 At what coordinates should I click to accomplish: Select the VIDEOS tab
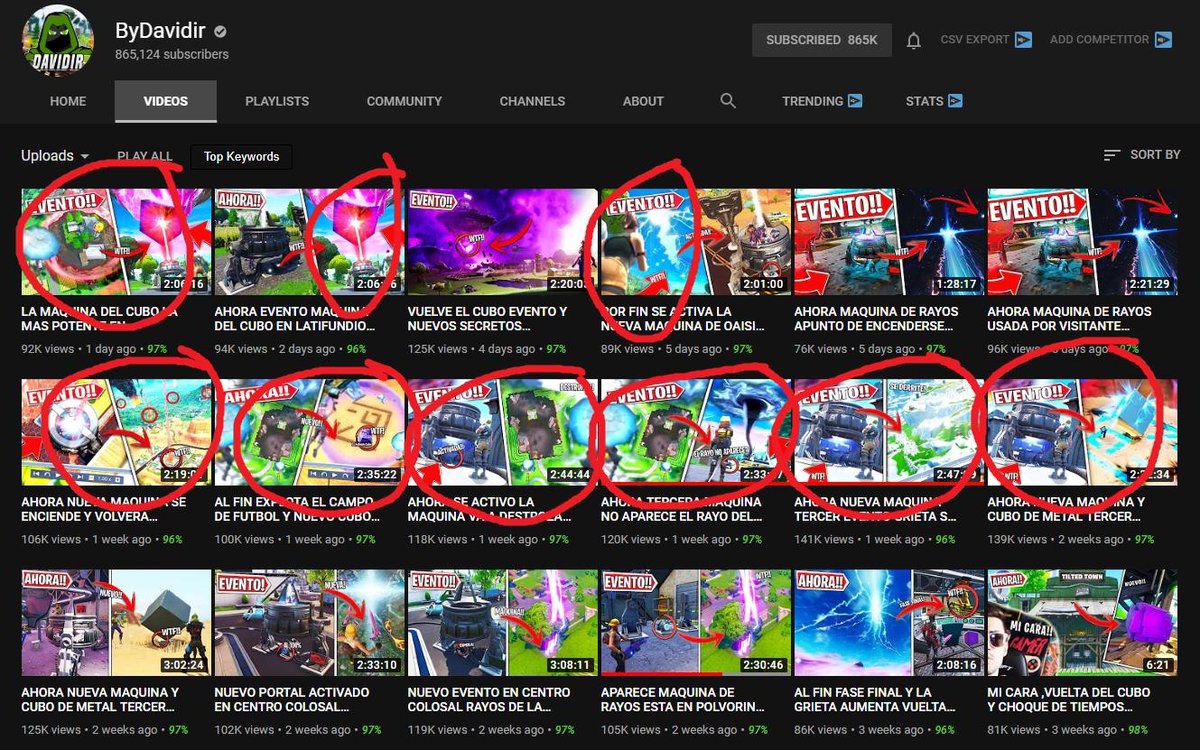point(166,101)
